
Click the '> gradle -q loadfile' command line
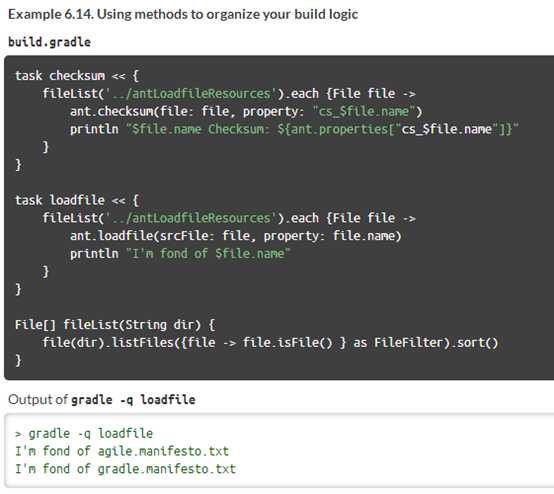tap(84, 433)
